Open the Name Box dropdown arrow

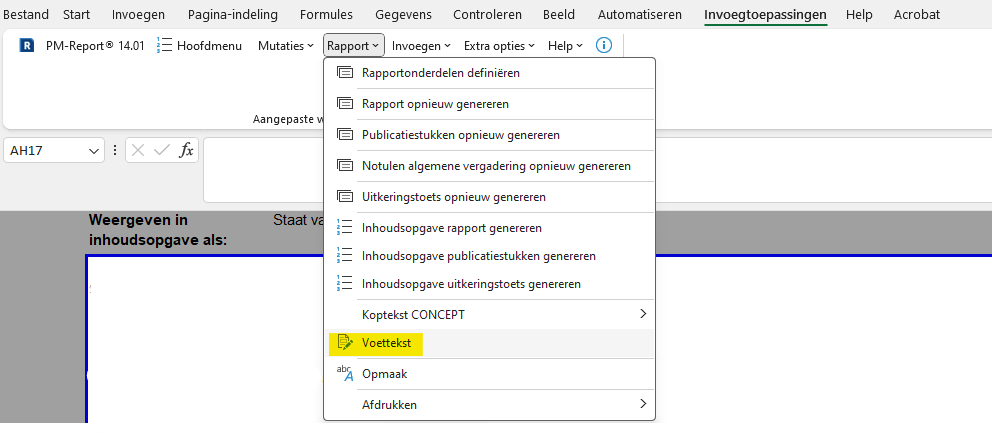click(94, 151)
